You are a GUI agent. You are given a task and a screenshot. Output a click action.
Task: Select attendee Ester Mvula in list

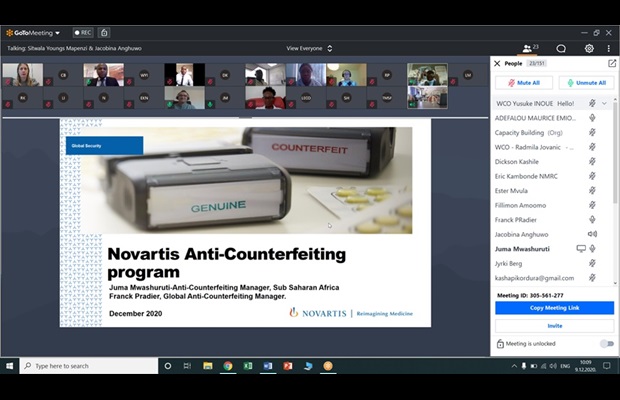coord(511,191)
